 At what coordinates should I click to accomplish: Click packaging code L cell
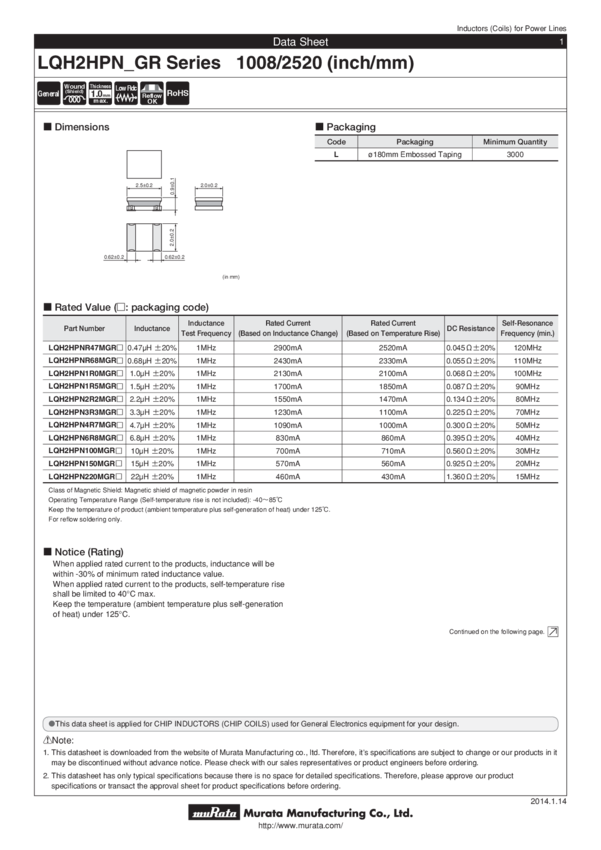tap(336, 154)
